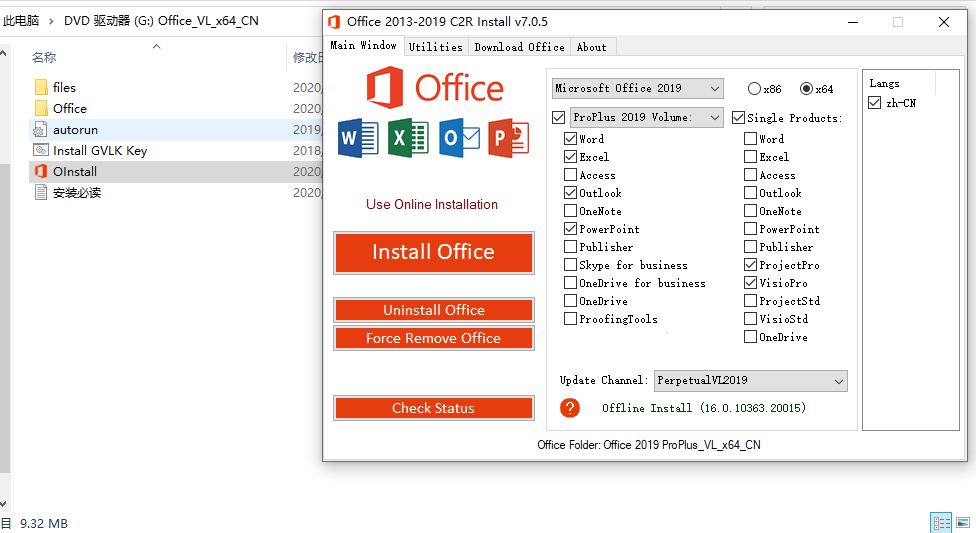Select the 安装必读 text file icon

(40, 192)
